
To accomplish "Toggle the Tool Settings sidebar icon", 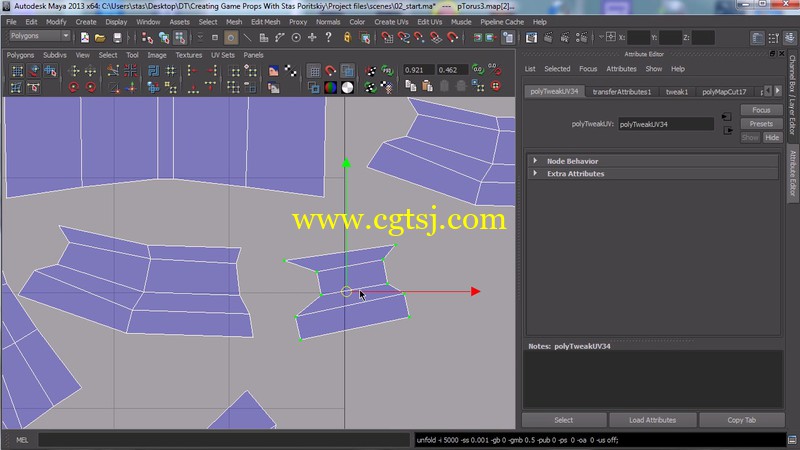I will [x=774, y=38].
